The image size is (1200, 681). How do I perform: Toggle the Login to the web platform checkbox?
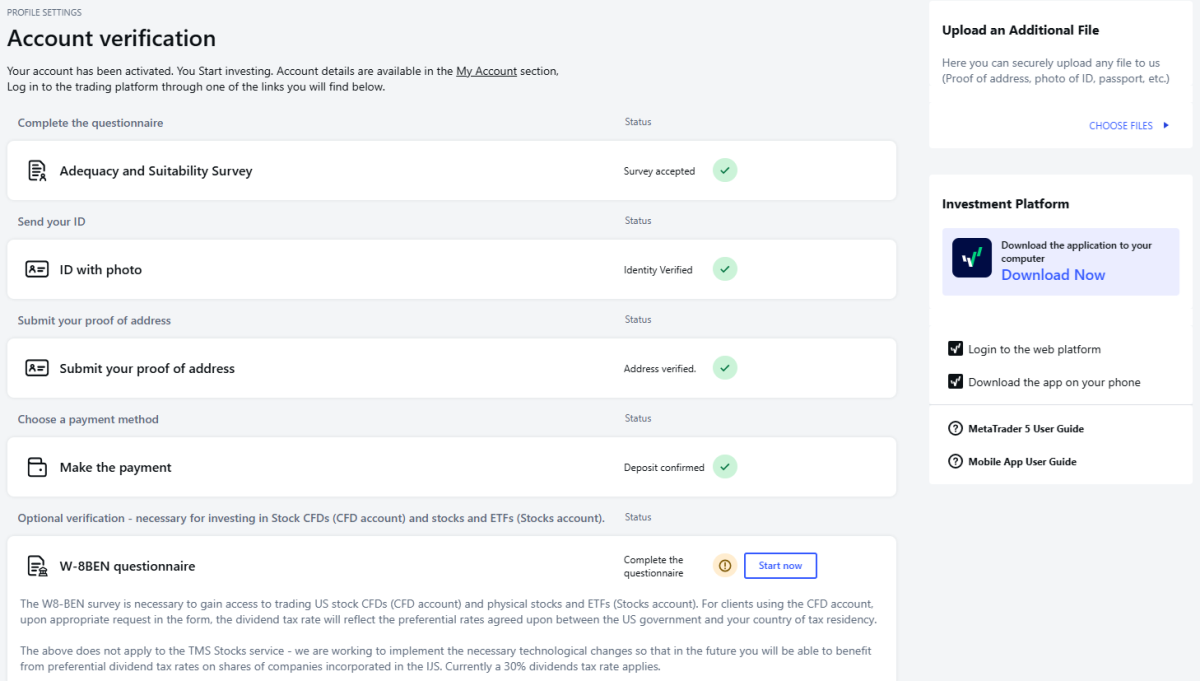(955, 349)
